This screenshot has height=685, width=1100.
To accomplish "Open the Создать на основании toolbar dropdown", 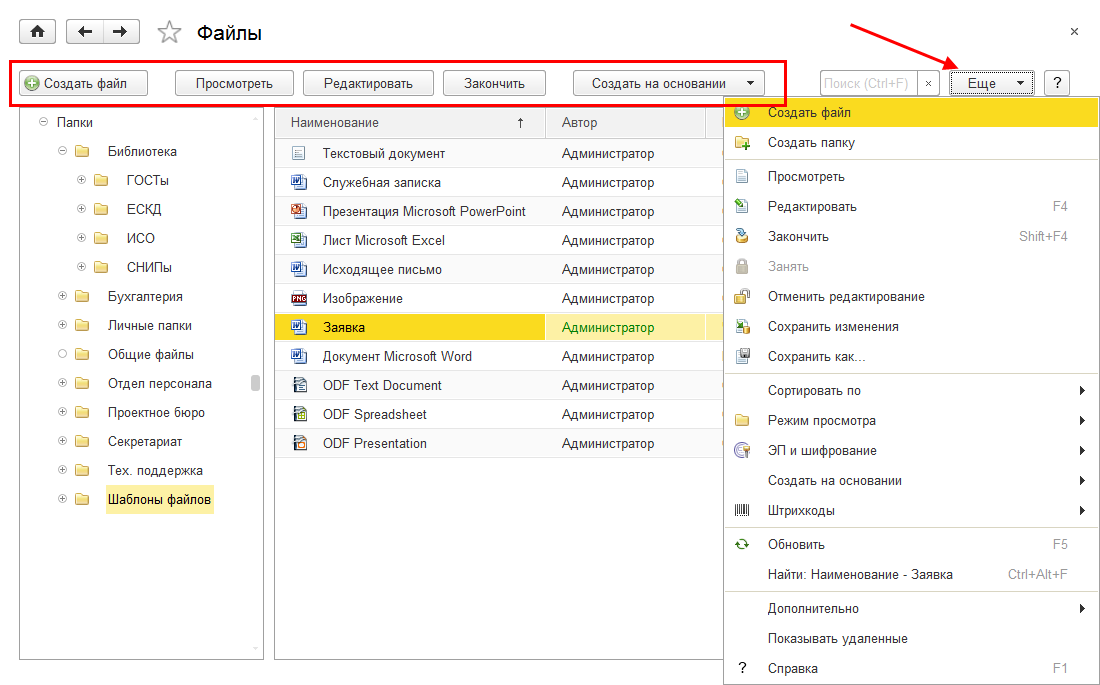I will click(668, 83).
